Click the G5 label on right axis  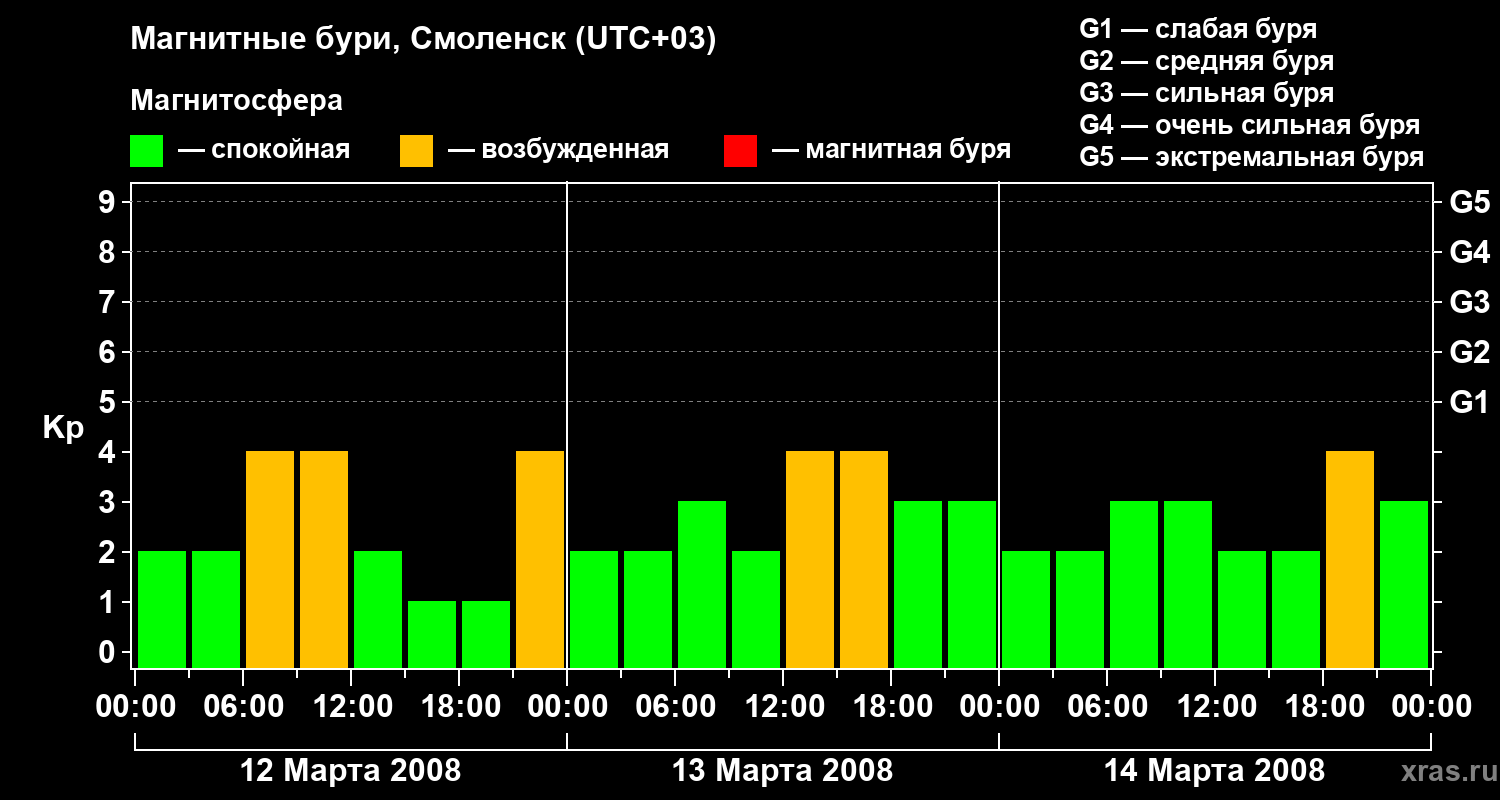click(1470, 202)
